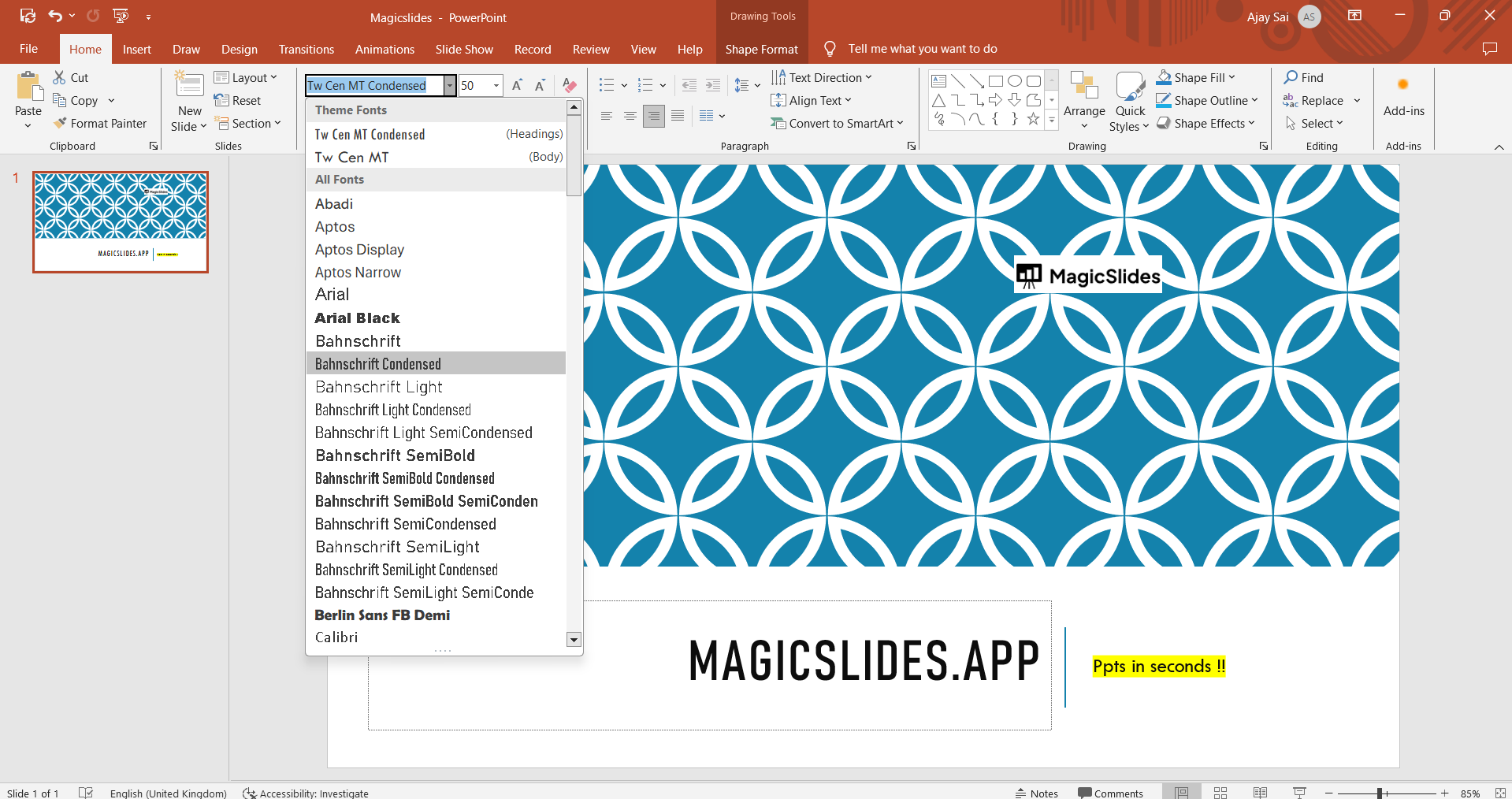
Task: Select the Bahnschrift Condensed font
Action: [378, 363]
